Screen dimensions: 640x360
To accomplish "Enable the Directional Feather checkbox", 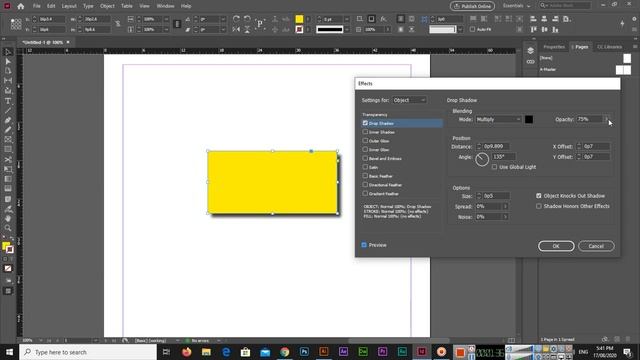I will [x=365, y=184].
